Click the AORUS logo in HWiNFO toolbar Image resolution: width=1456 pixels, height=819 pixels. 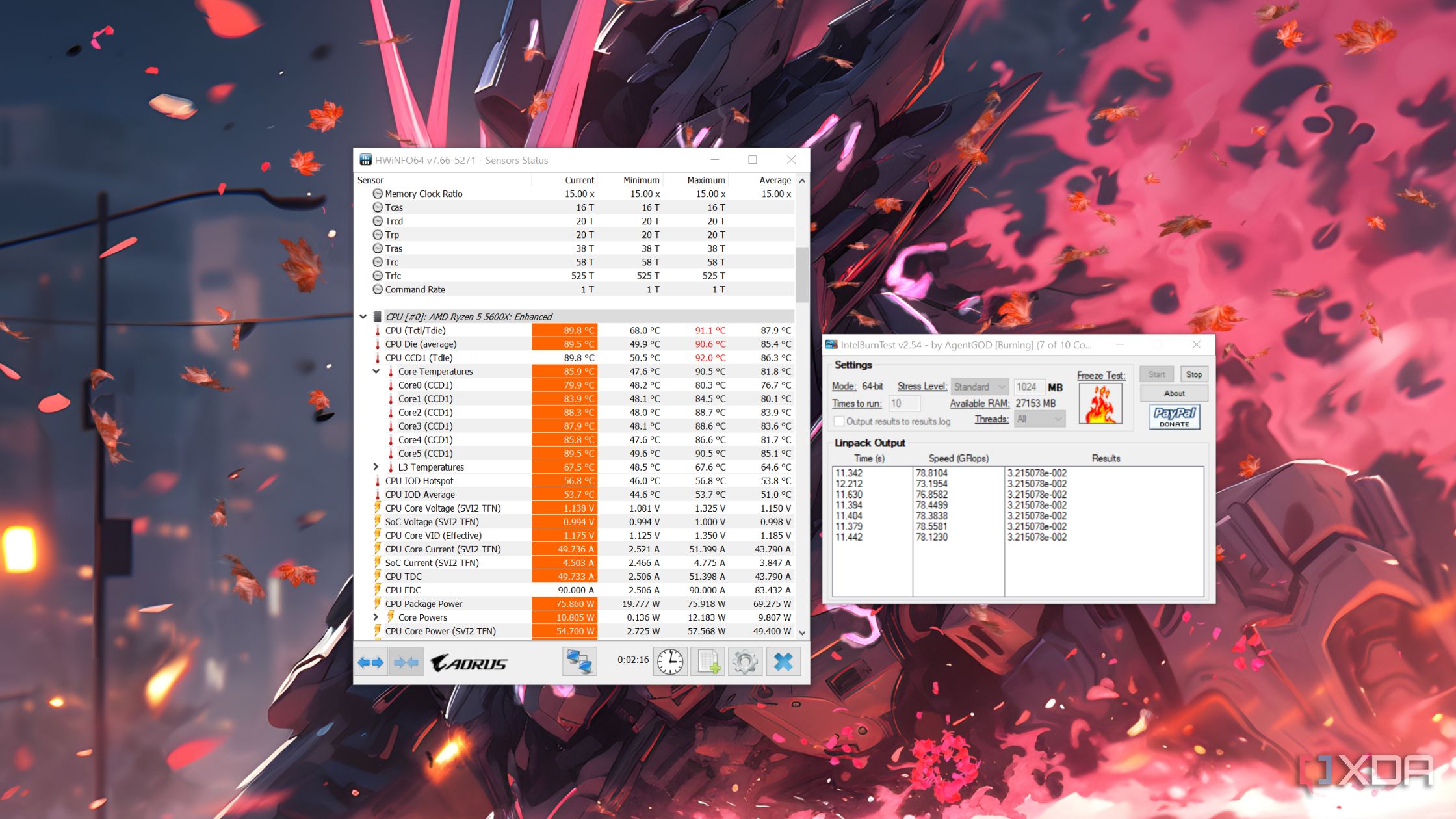point(469,664)
